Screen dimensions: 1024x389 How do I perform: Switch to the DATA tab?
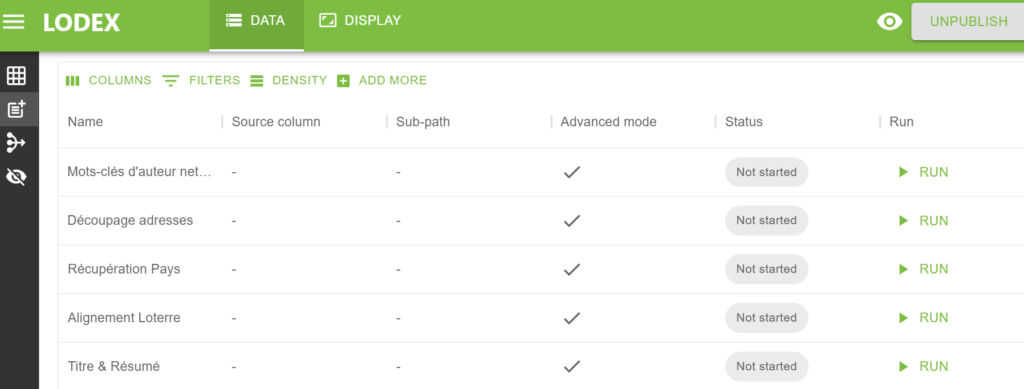point(256,21)
